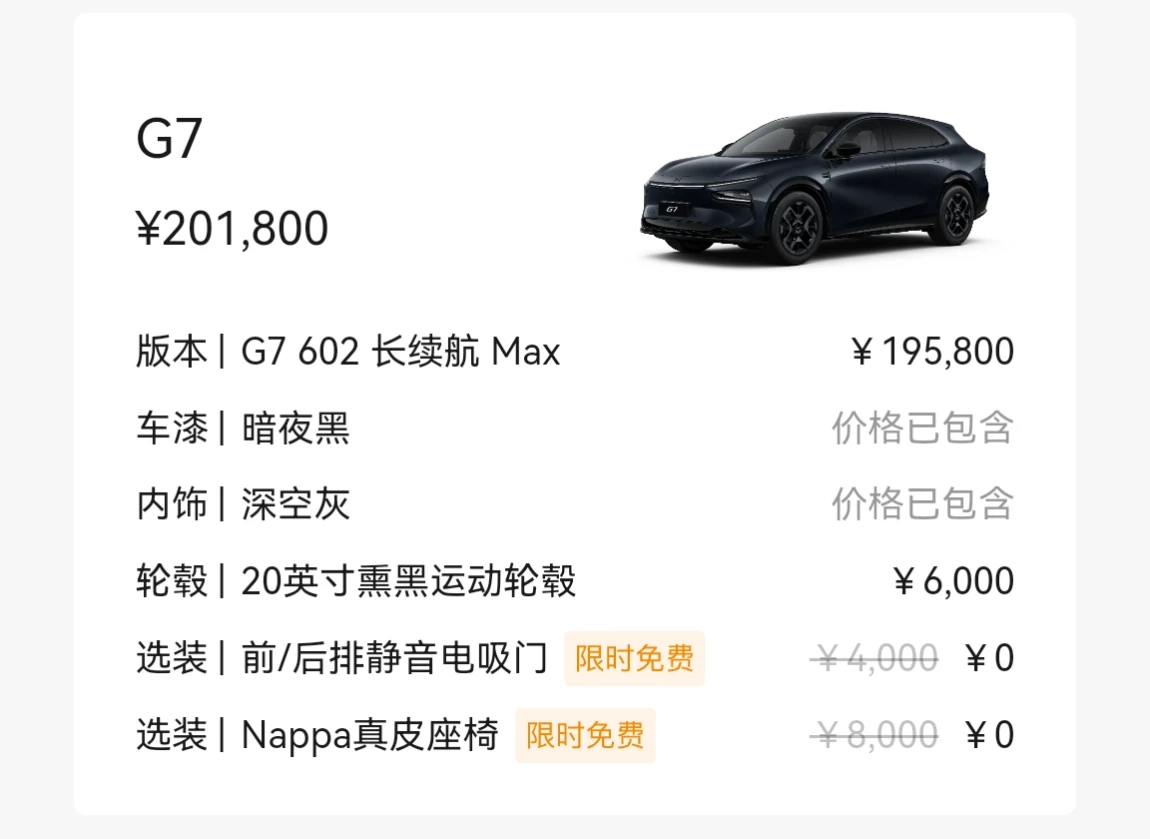Click 价格已包含 next to 暗夜黑 paint
Image resolution: width=1150 pixels, height=839 pixels.
coord(923,428)
